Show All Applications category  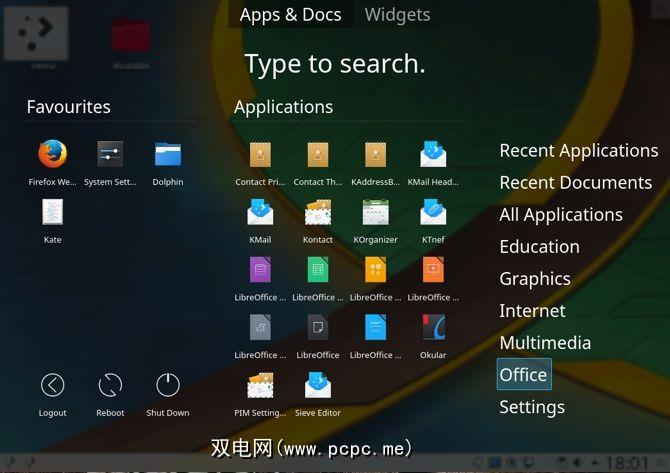[x=561, y=215]
